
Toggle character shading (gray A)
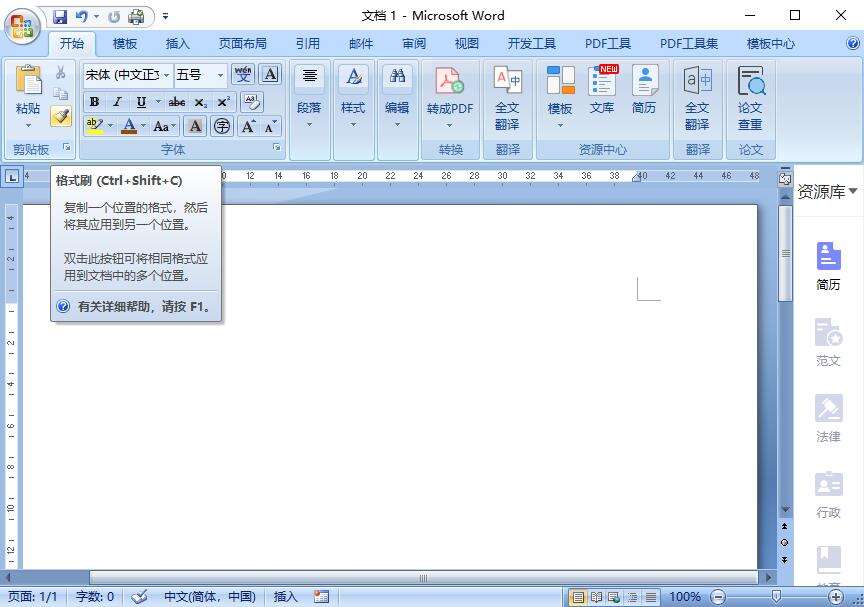tap(195, 126)
